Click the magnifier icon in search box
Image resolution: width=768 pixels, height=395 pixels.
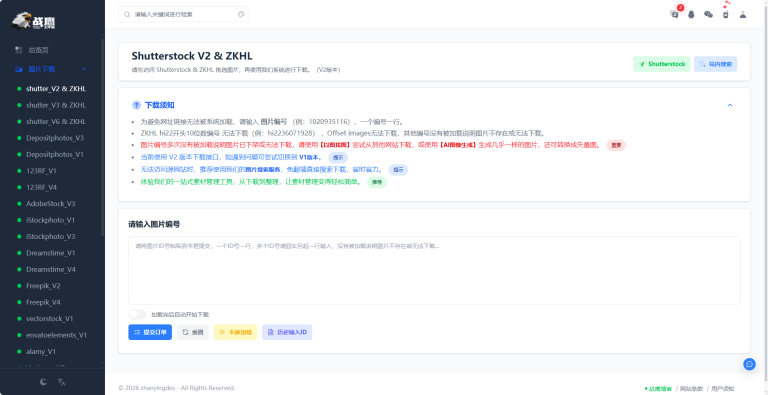tap(127, 14)
